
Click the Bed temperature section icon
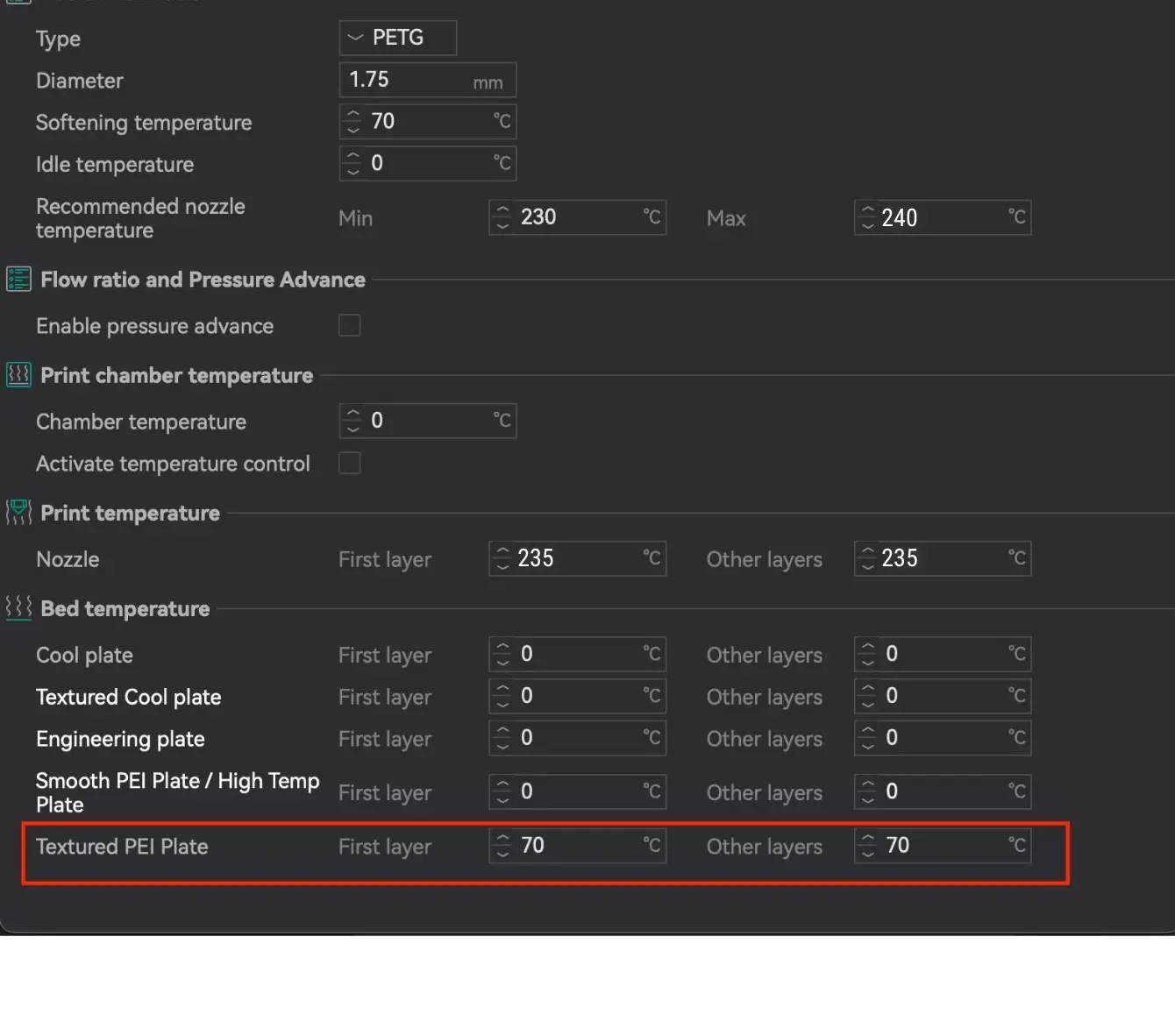point(18,607)
